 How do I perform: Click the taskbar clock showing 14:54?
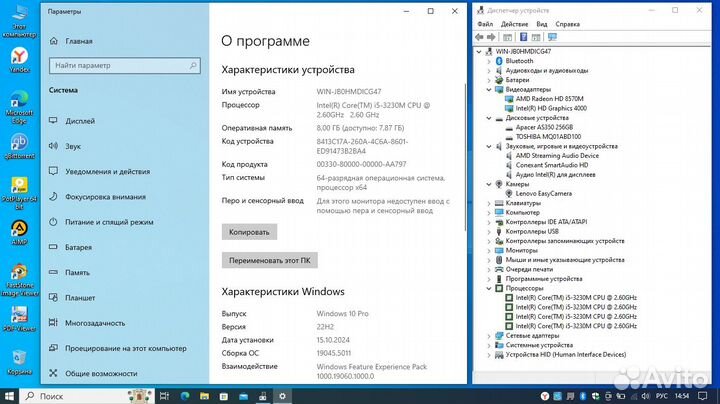coord(682,396)
